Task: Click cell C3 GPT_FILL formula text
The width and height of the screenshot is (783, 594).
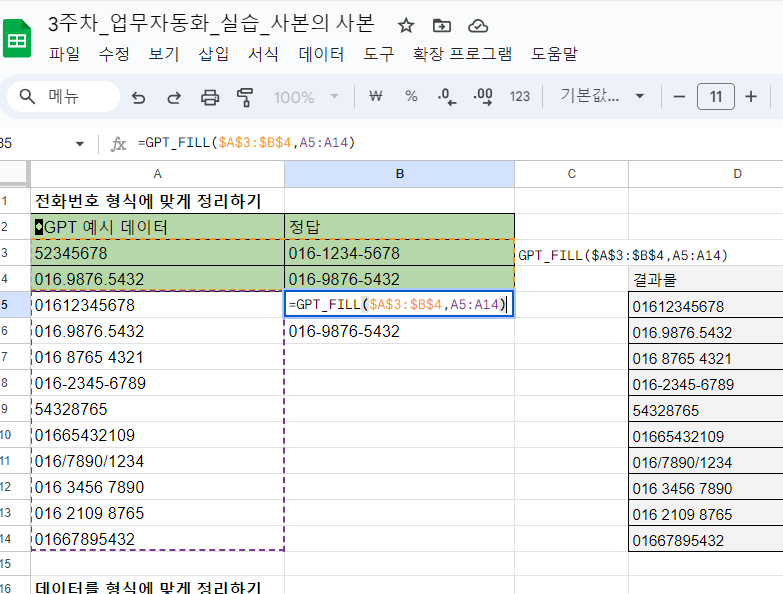Action: (x=623, y=255)
